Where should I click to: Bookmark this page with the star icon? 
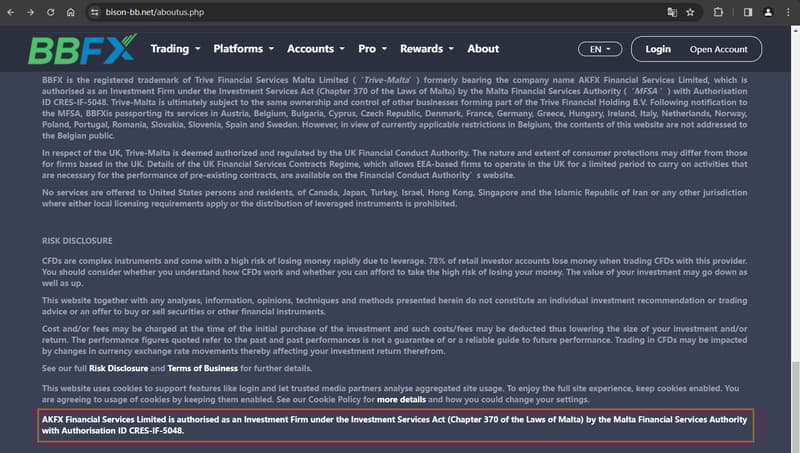(690, 12)
